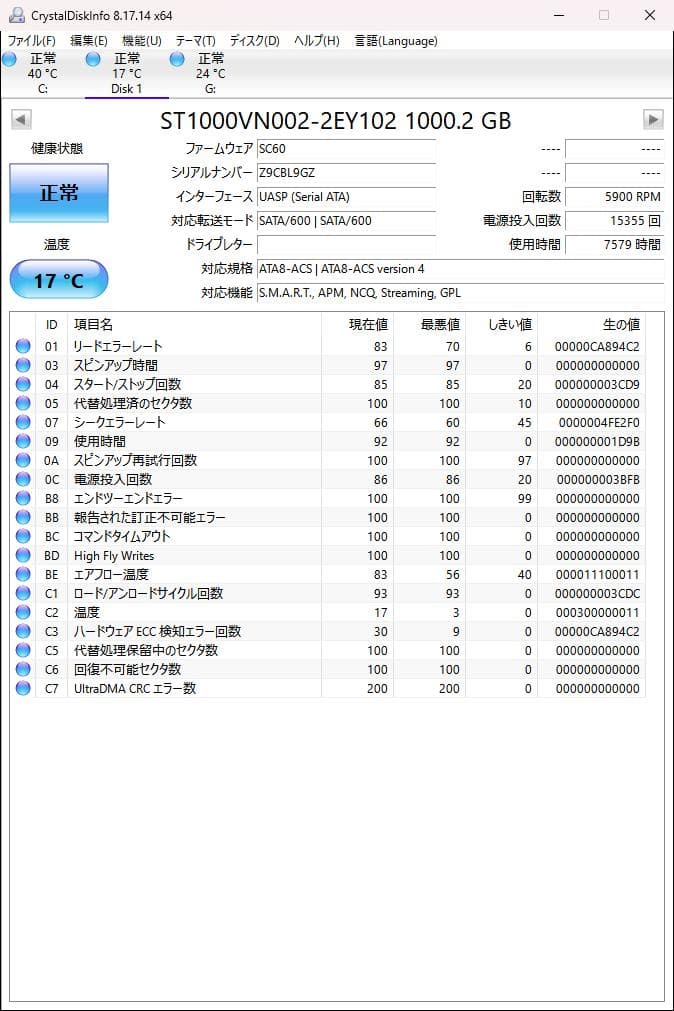Screen dimensions: 674x1011
Task: Click the empty drive letter field
Action: click(346, 244)
